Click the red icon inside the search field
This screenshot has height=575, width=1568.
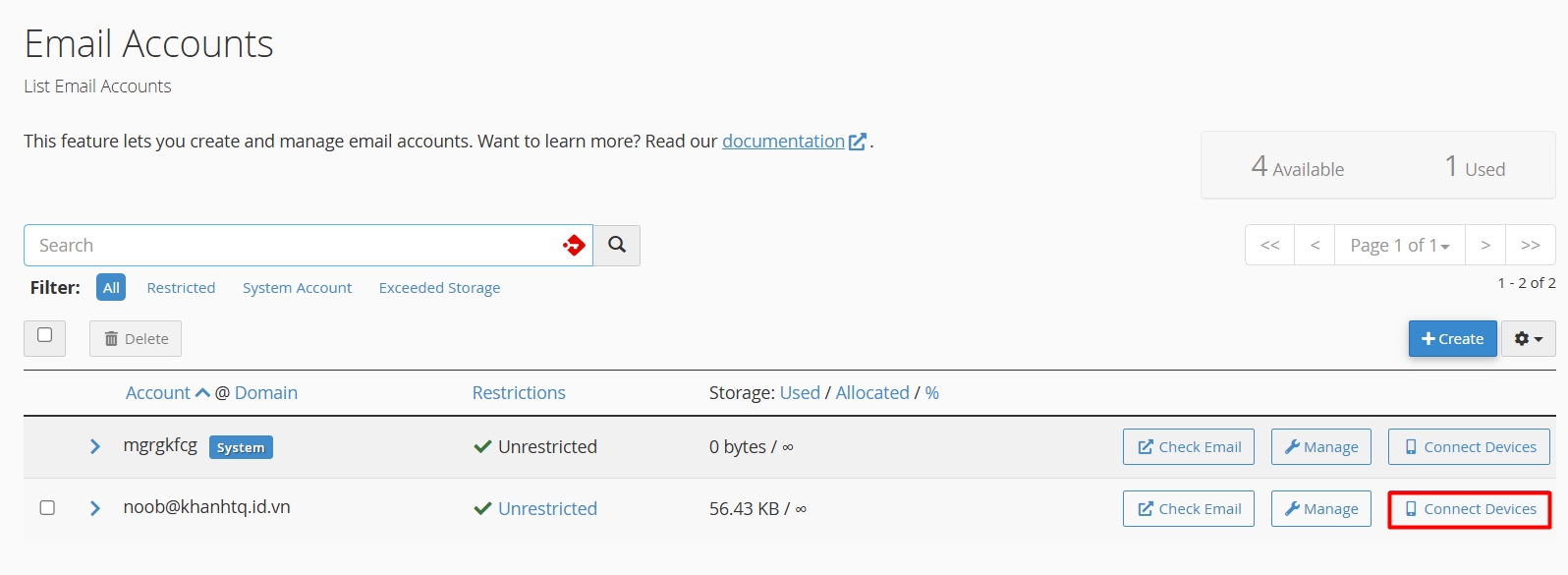(575, 245)
